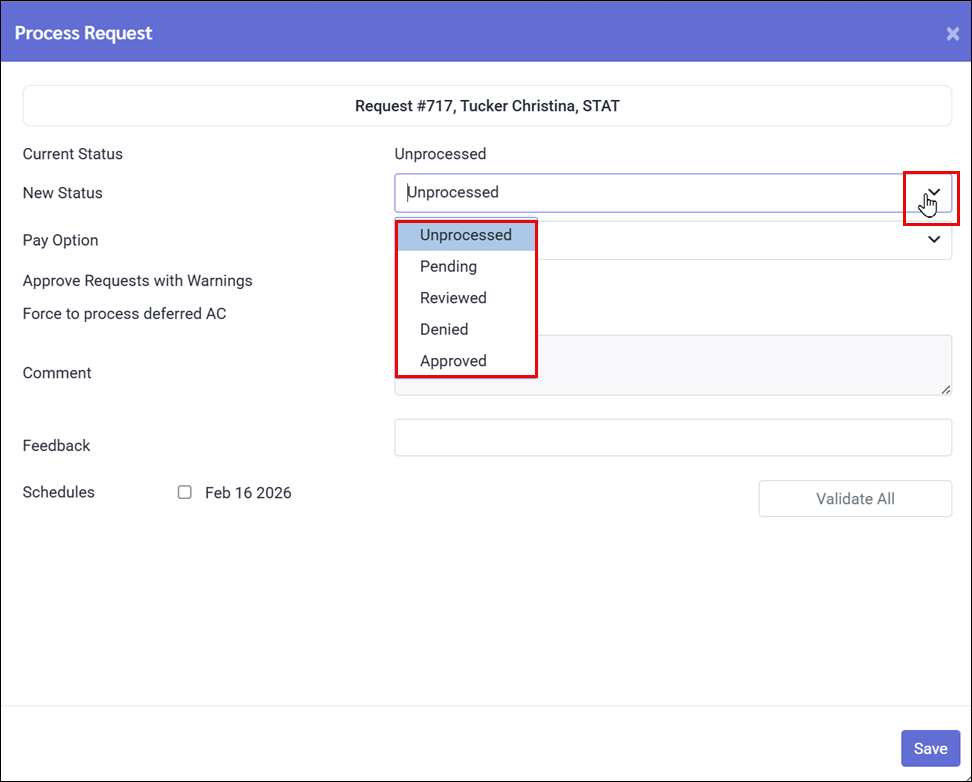The height and width of the screenshot is (782, 972).
Task: Choose Pending in the status list
Action: pyautogui.click(x=448, y=267)
